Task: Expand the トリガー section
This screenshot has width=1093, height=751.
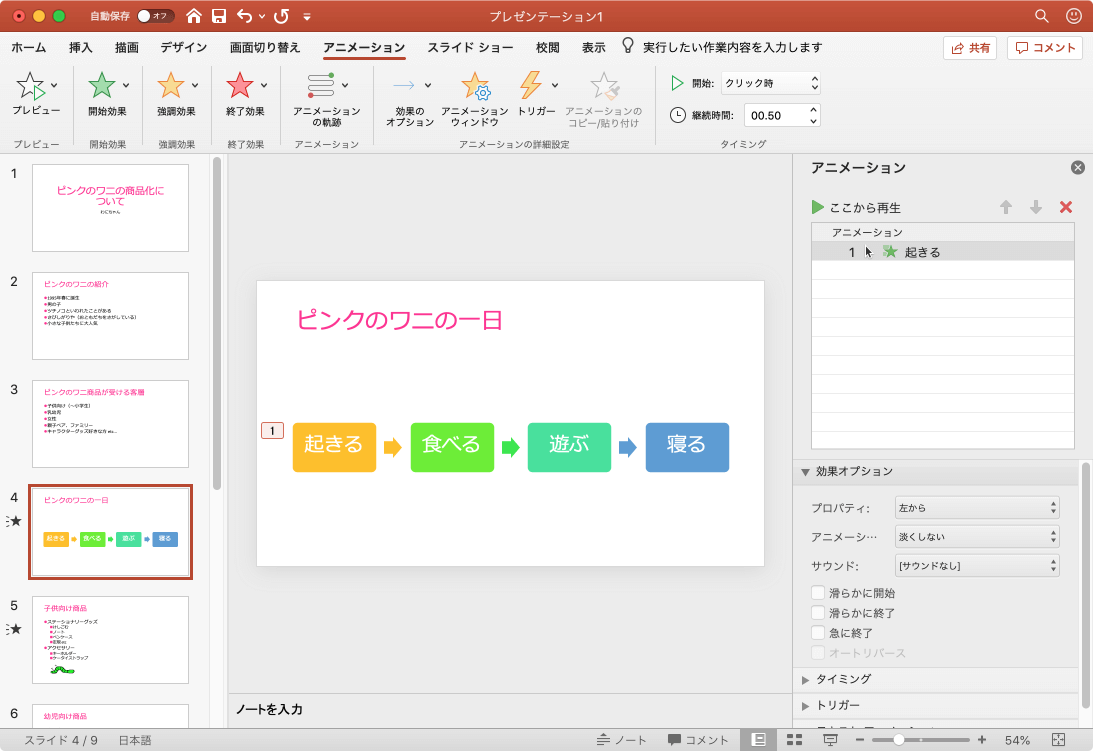Action: tap(805, 706)
